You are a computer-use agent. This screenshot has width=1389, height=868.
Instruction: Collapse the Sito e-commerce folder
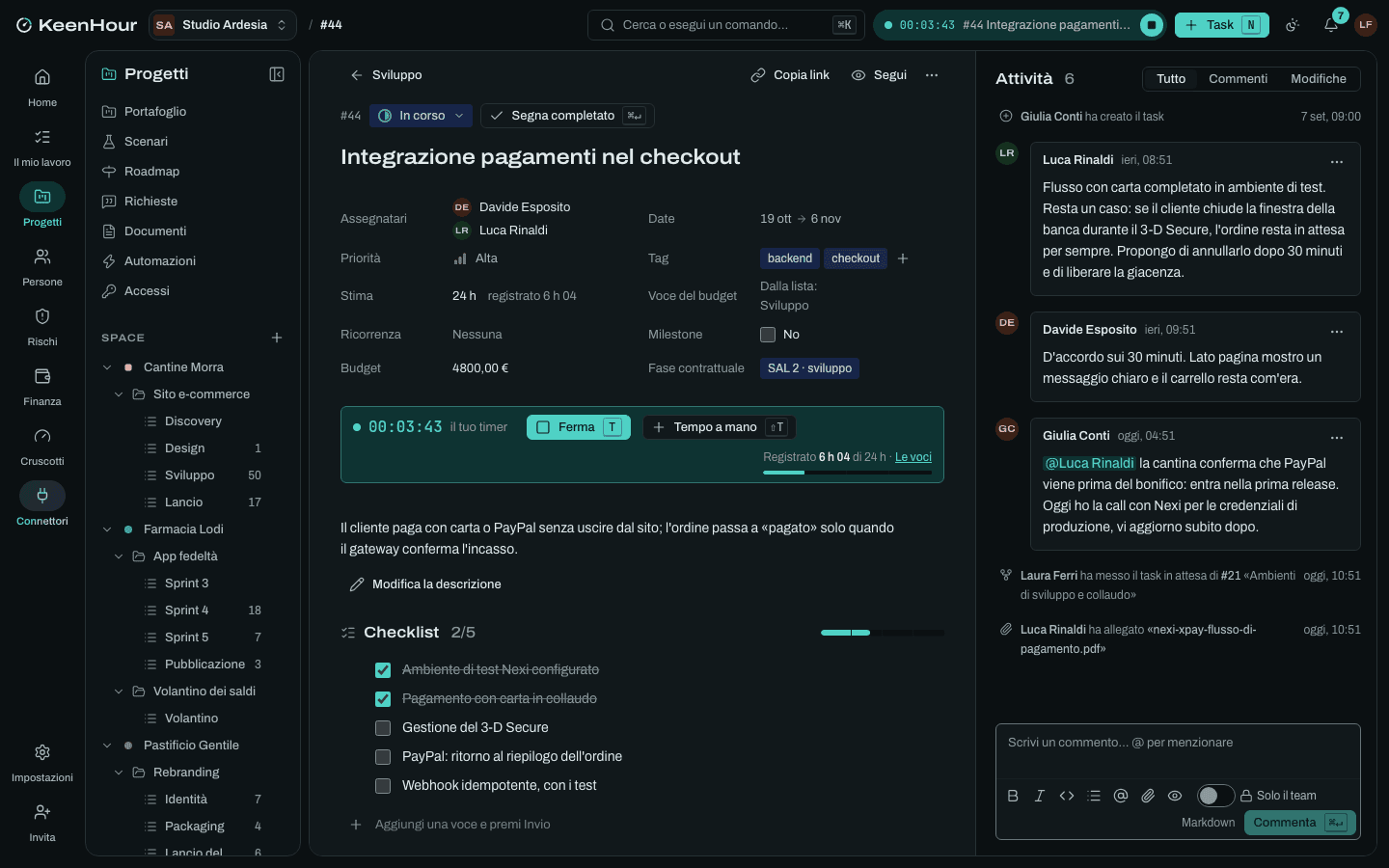[x=119, y=394]
